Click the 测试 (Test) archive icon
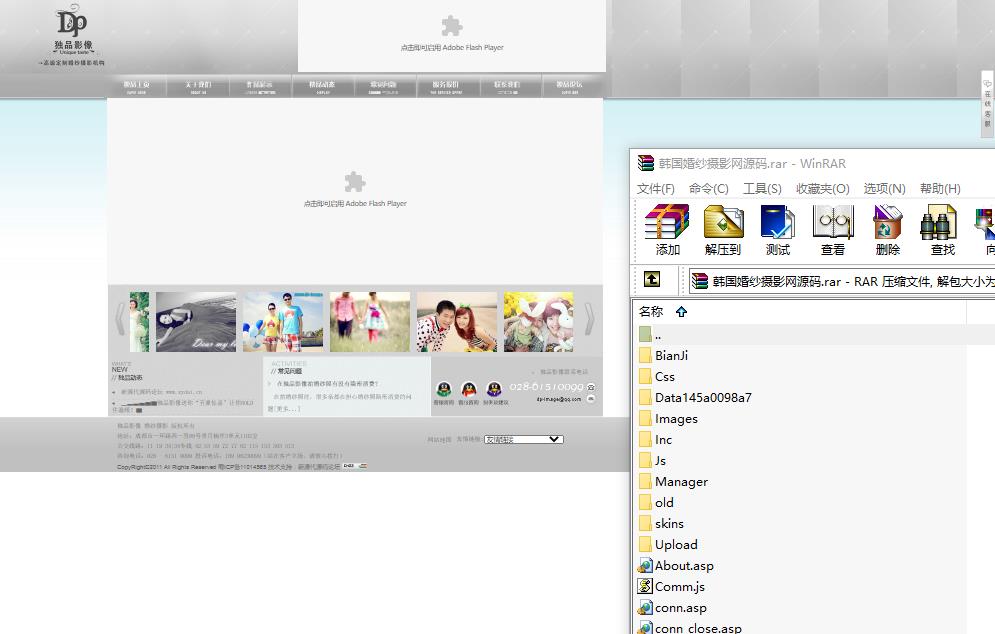 coord(778,230)
